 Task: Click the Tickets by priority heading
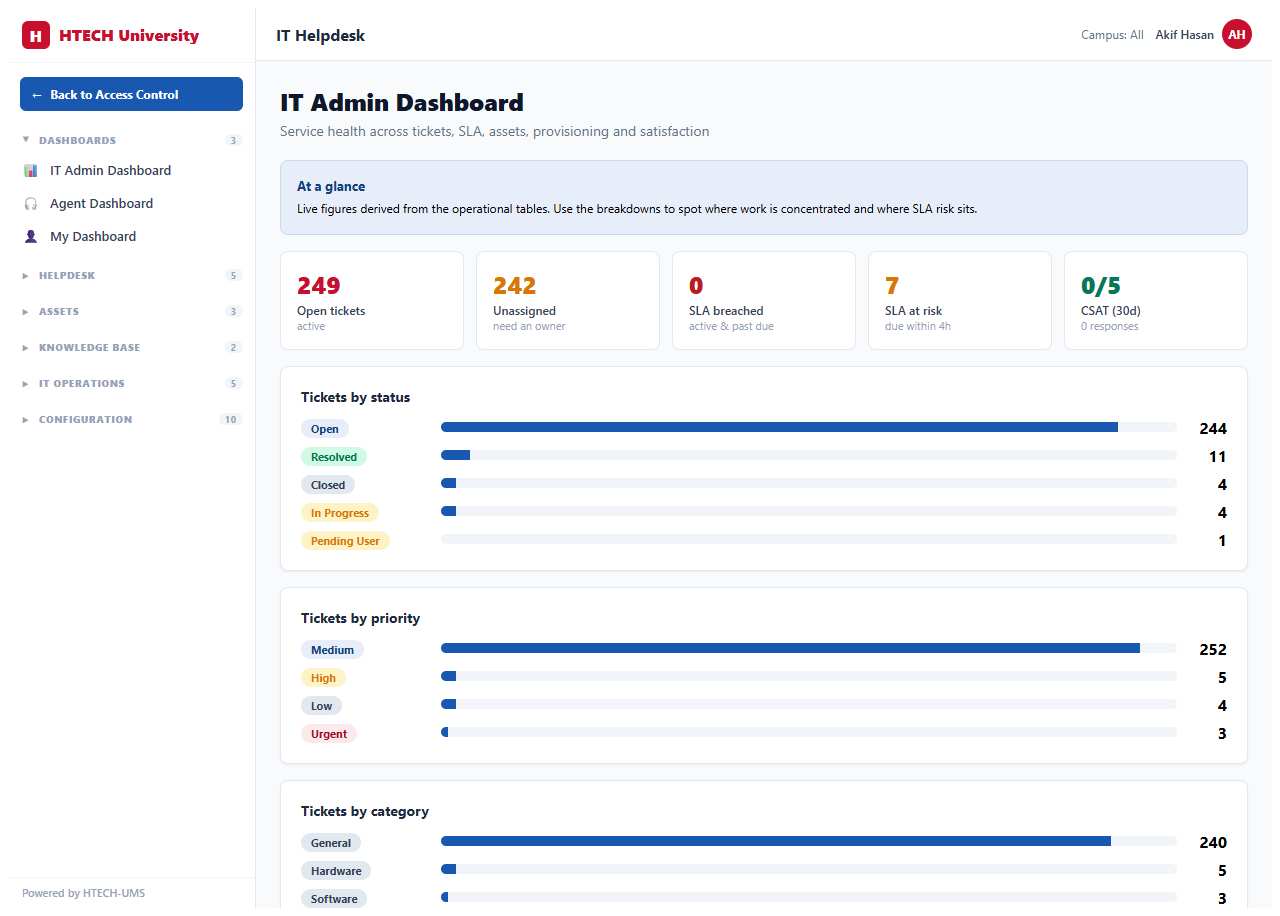(x=361, y=618)
